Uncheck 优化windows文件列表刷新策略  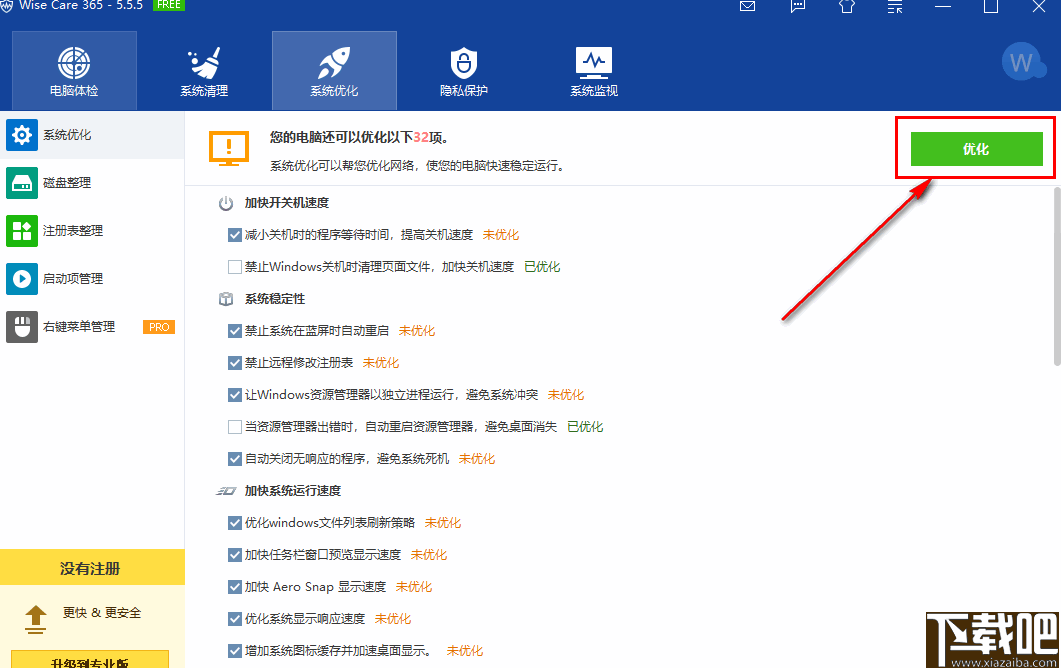click(x=235, y=522)
